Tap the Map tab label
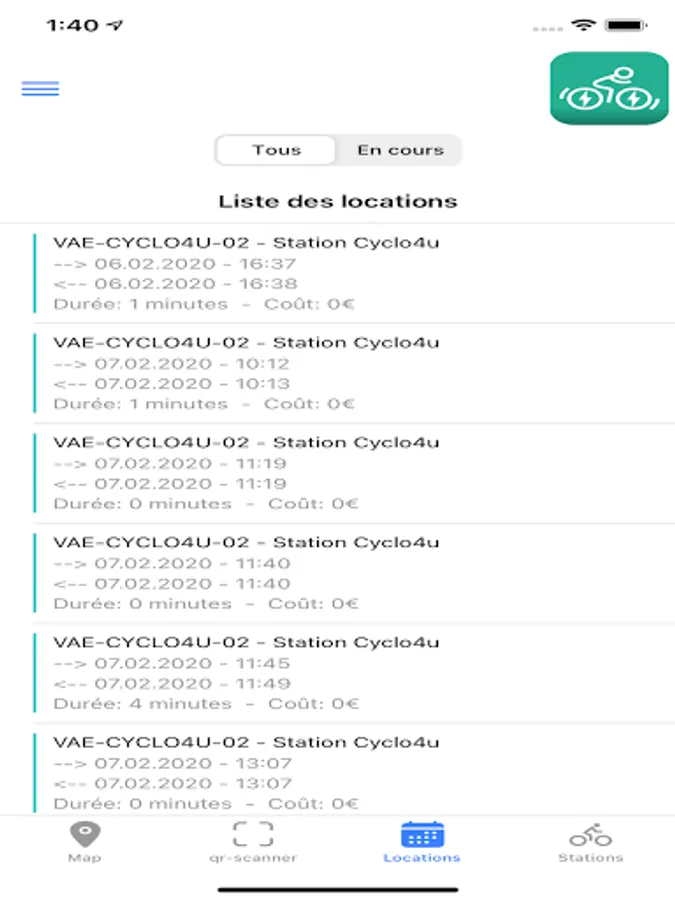The height and width of the screenshot is (900, 675). coord(84,858)
